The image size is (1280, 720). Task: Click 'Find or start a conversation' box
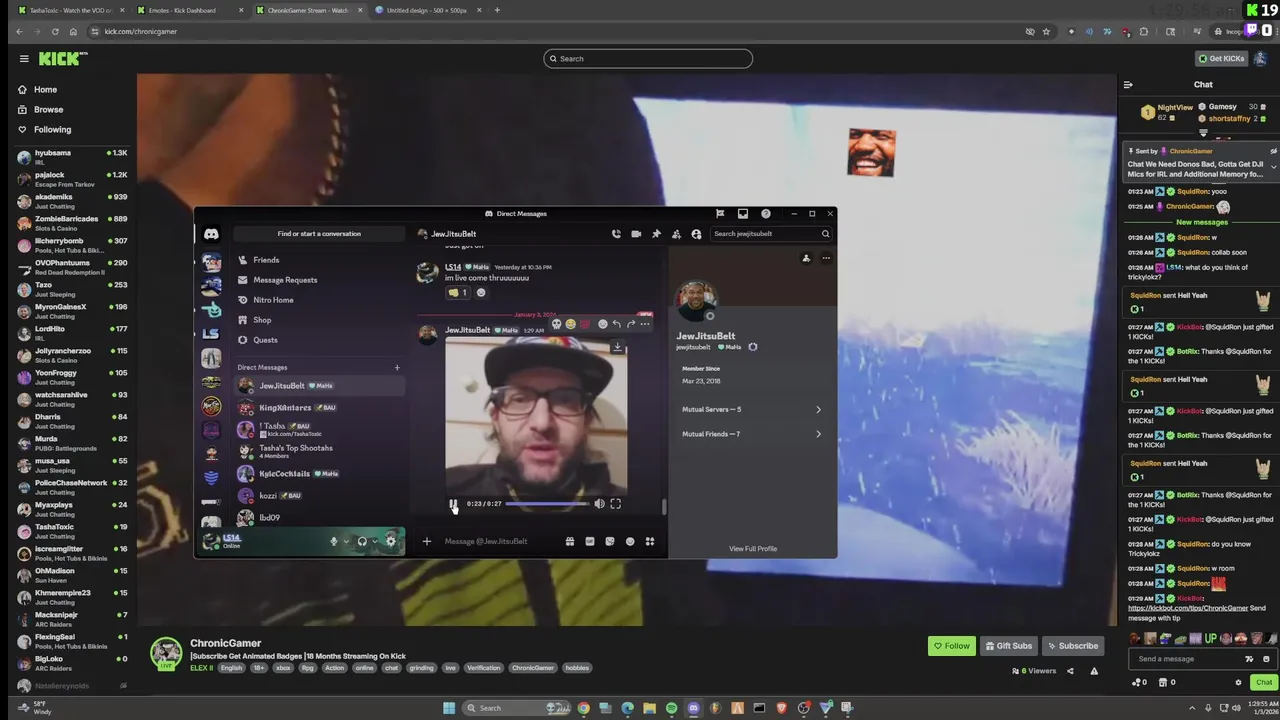coord(319,234)
